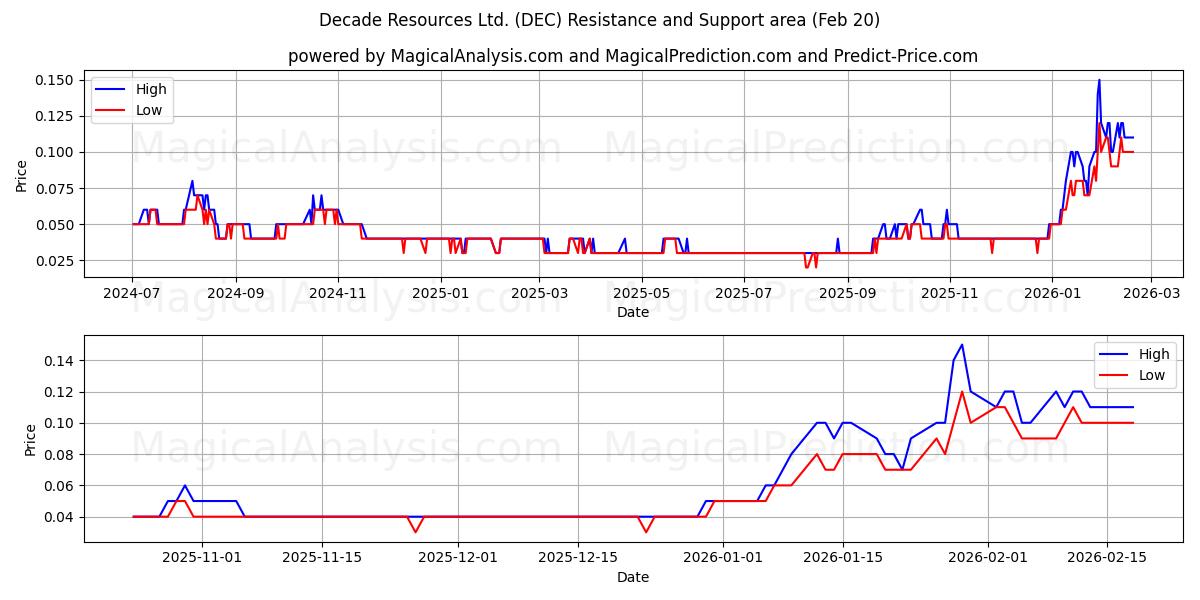
Task: Click the blue High peak at 0.15 in bottom chart
Action: tap(962, 345)
